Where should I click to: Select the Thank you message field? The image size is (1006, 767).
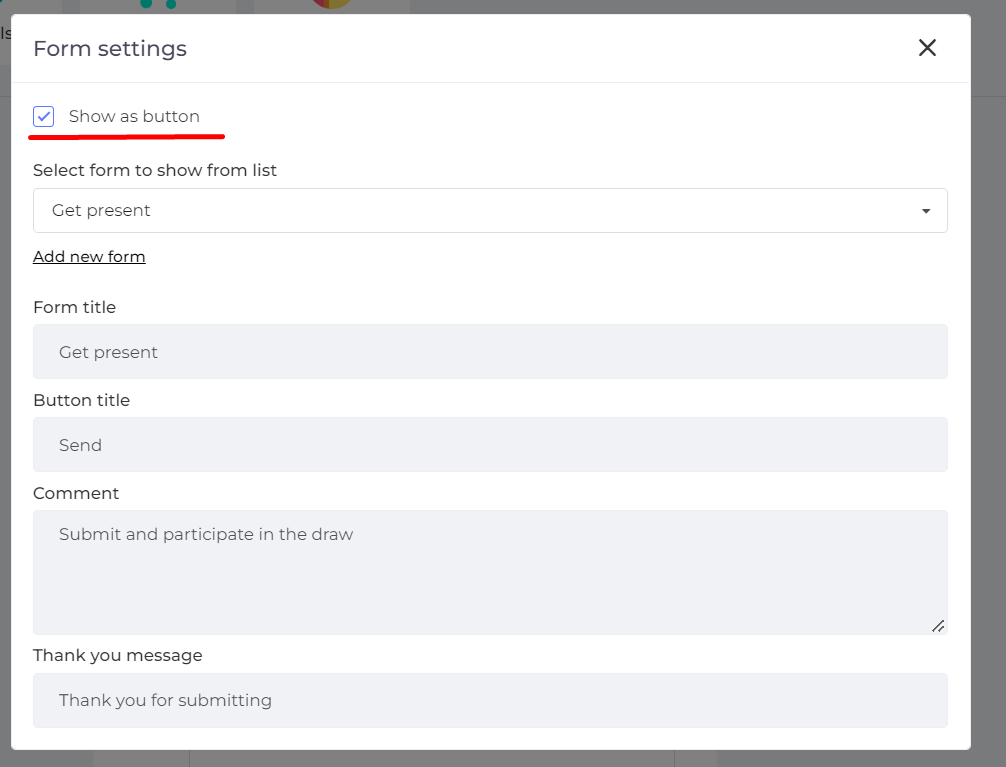coord(490,700)
